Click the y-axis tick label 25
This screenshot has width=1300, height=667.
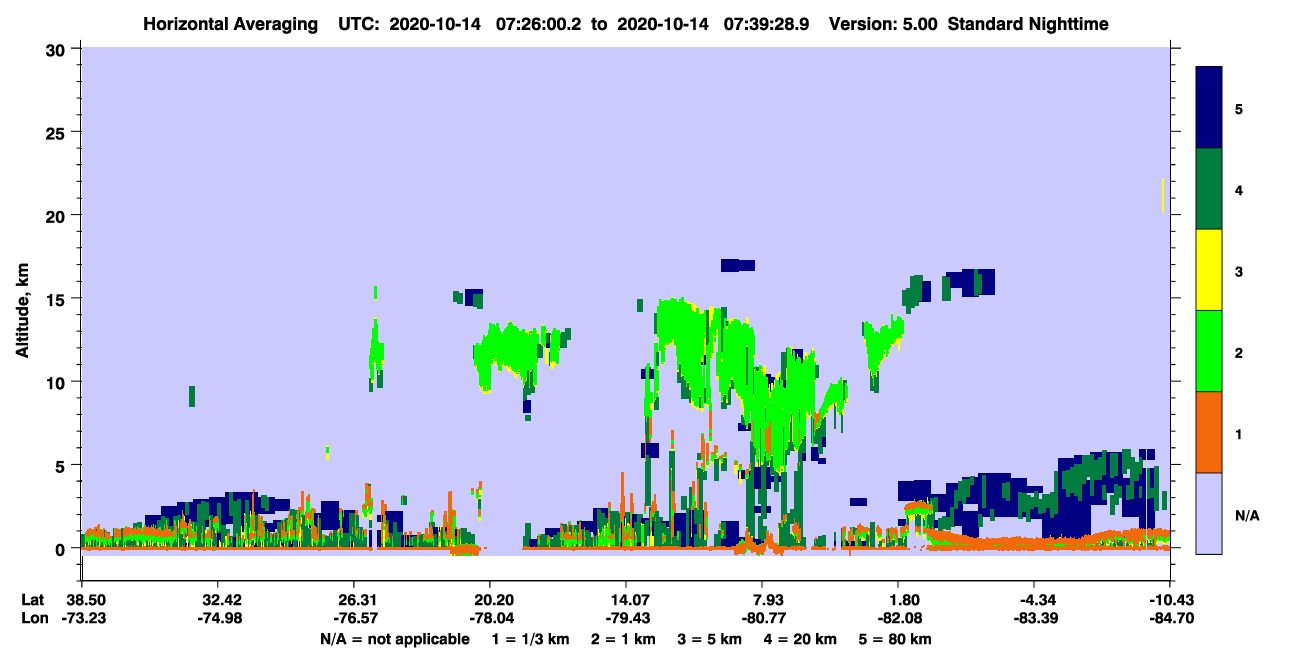tap(57, 132)
